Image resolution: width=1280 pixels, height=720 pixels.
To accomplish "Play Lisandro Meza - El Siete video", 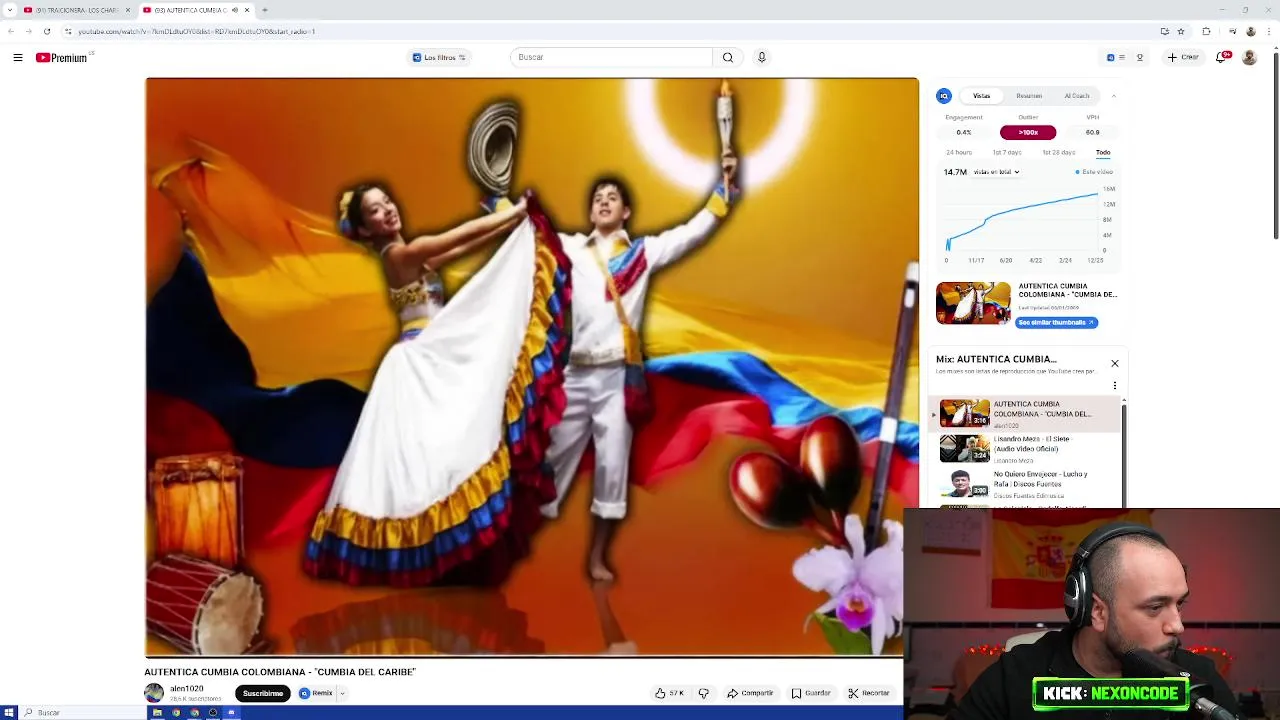I will (1025, 449).
